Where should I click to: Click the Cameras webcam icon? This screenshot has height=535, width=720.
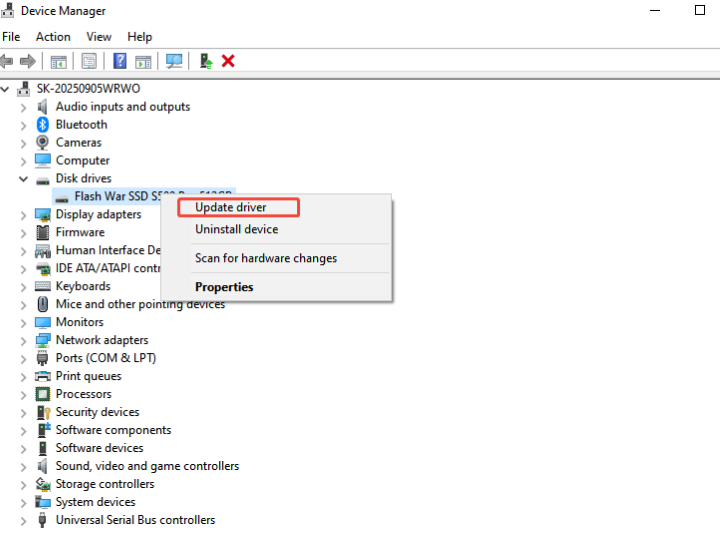pyautogui.click(x=43, y=142)
